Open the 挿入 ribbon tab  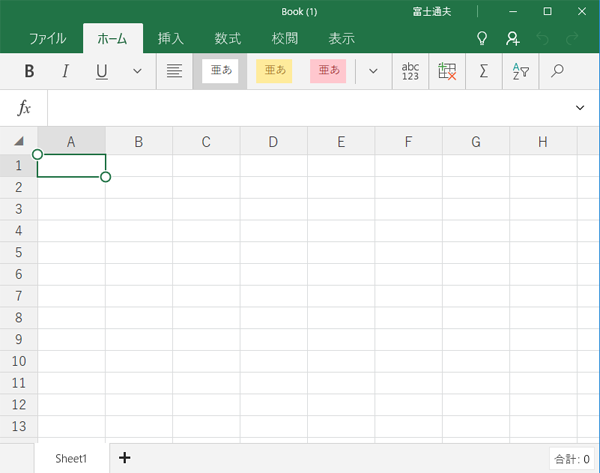(171, 38)
